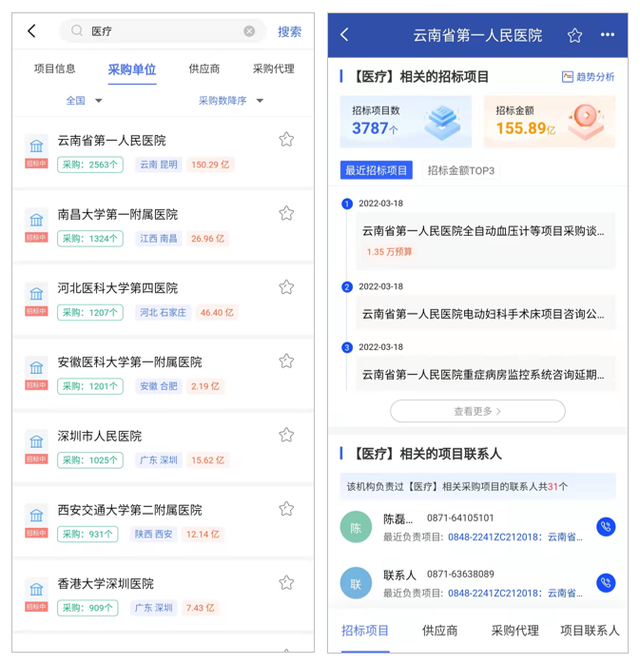Image resolution: width=640 pixels, height=665 pixels.
Task: Star the hospital in detail header
Action: (x=575, y=35)
